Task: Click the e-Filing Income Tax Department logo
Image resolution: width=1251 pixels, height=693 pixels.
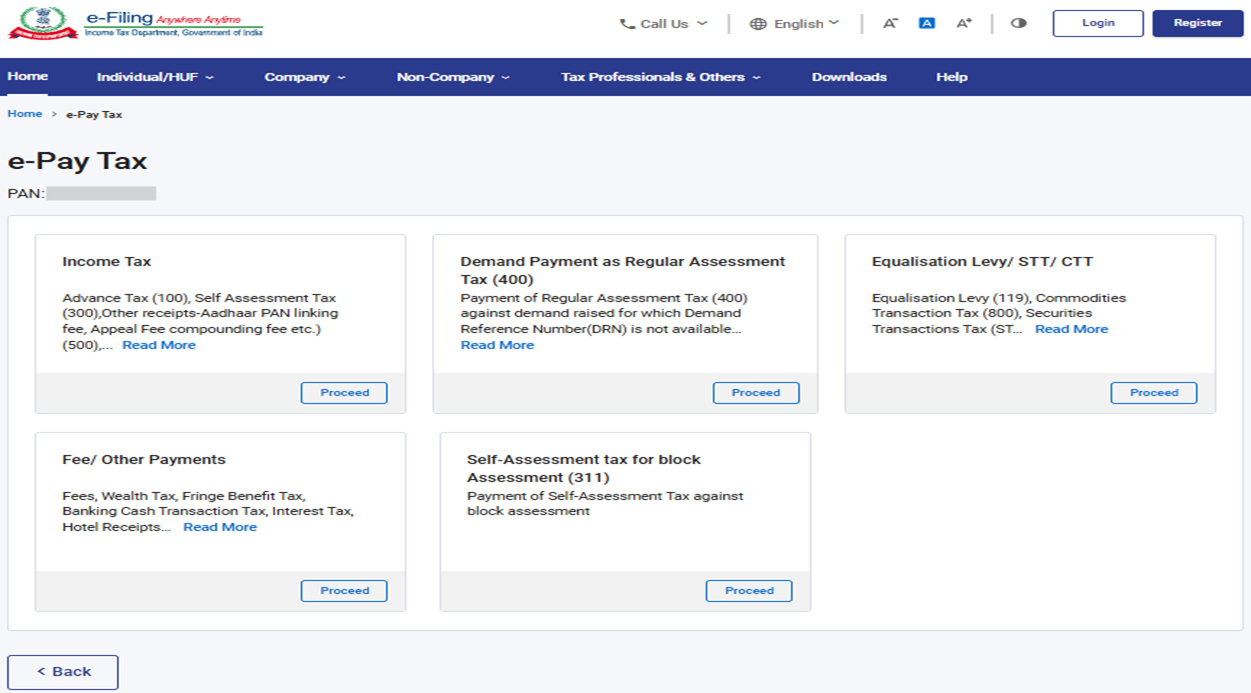Action: (136, 24)
